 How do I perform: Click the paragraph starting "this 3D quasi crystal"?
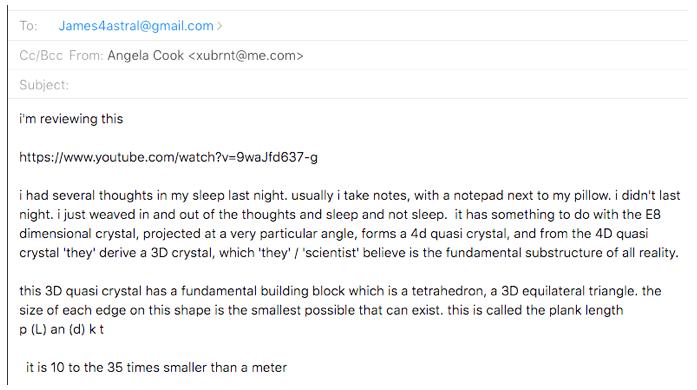click(x=340, y=301)
